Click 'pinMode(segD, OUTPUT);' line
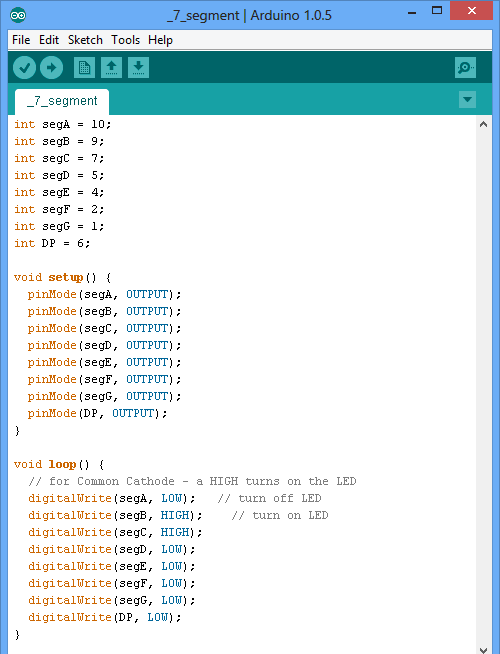 104,345
